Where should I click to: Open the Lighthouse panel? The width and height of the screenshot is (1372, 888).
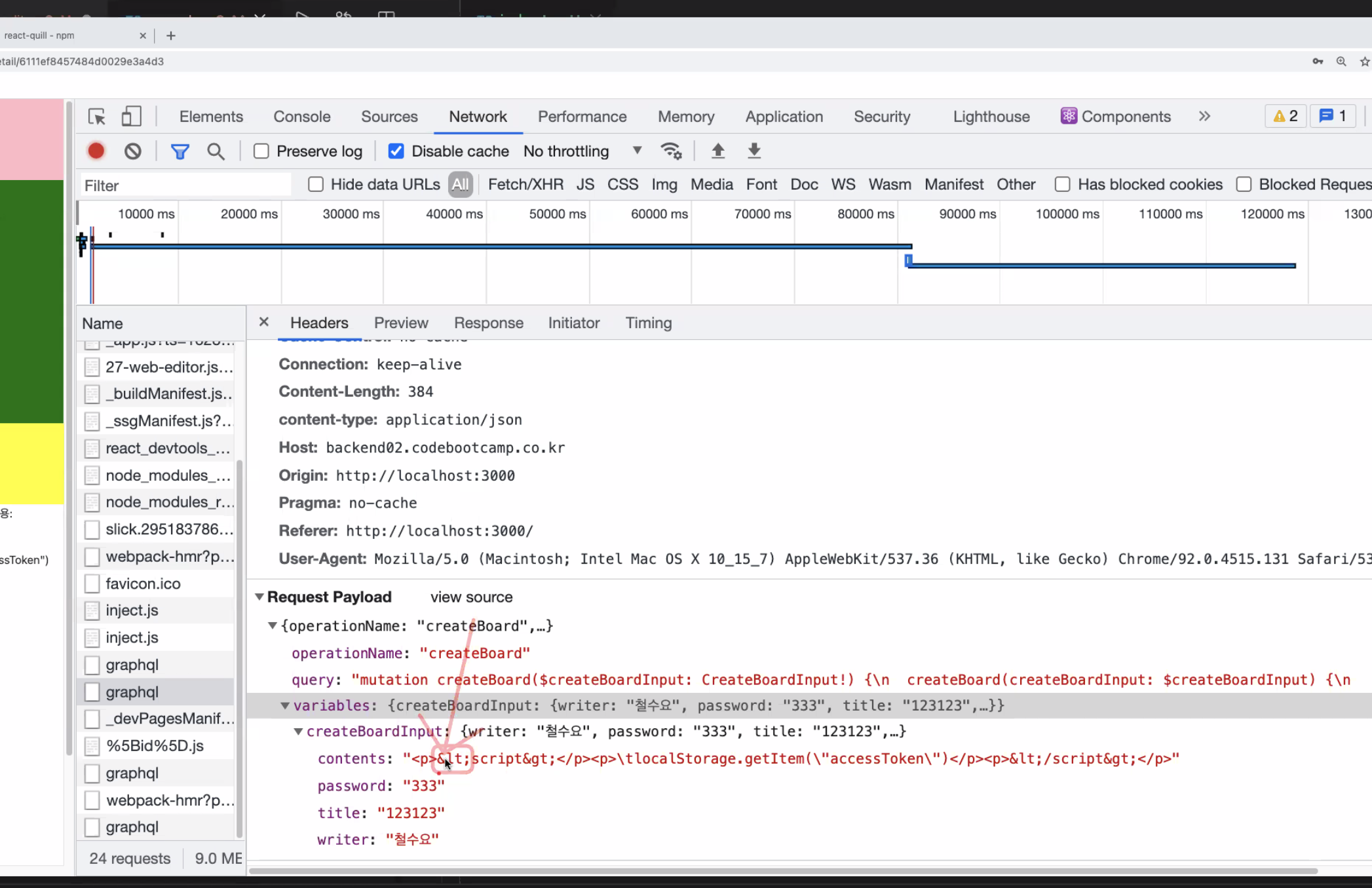click(991, 117)
